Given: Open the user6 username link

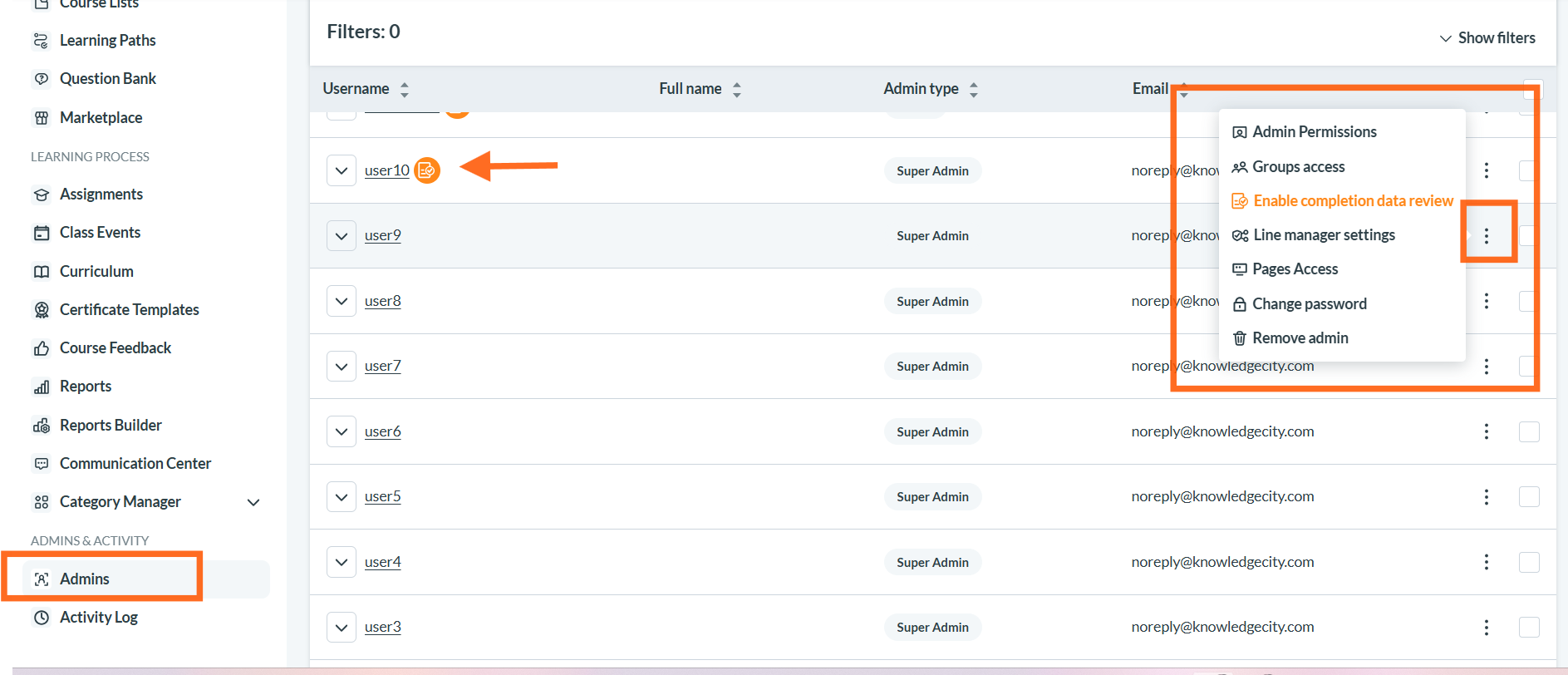Looking at the screenshot, I should 383,431.
